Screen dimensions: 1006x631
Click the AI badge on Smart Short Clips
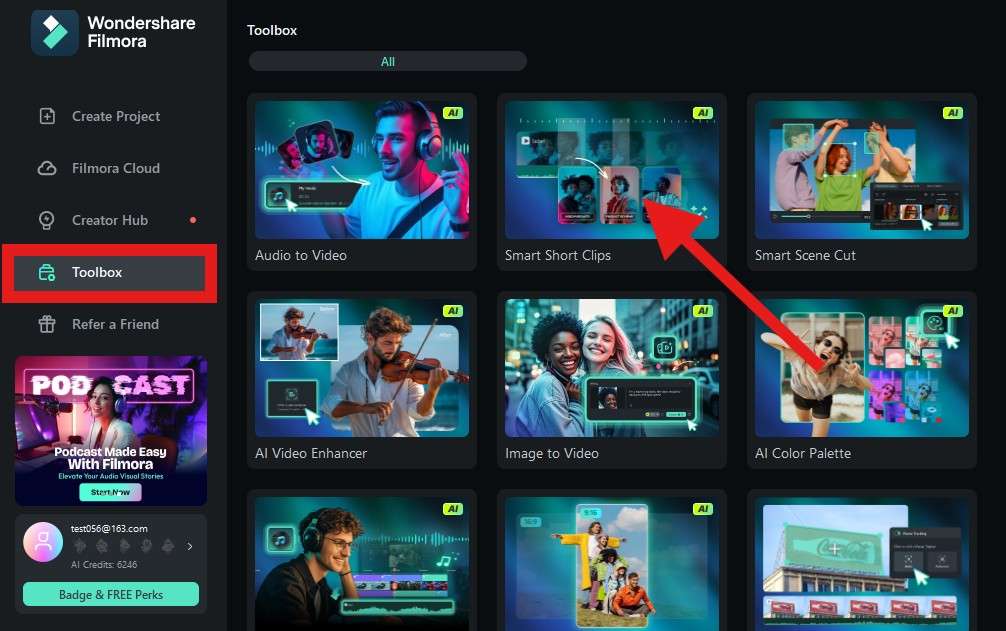[703, 113]
